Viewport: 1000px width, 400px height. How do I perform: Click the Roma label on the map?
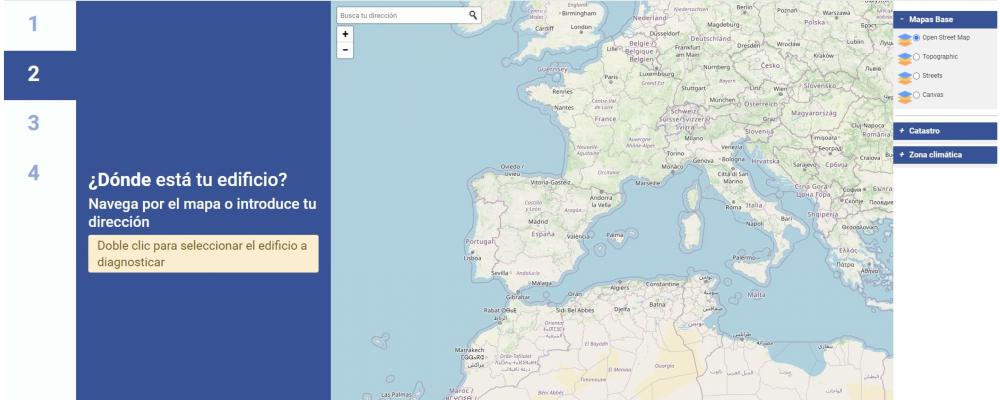pos(733,207)
